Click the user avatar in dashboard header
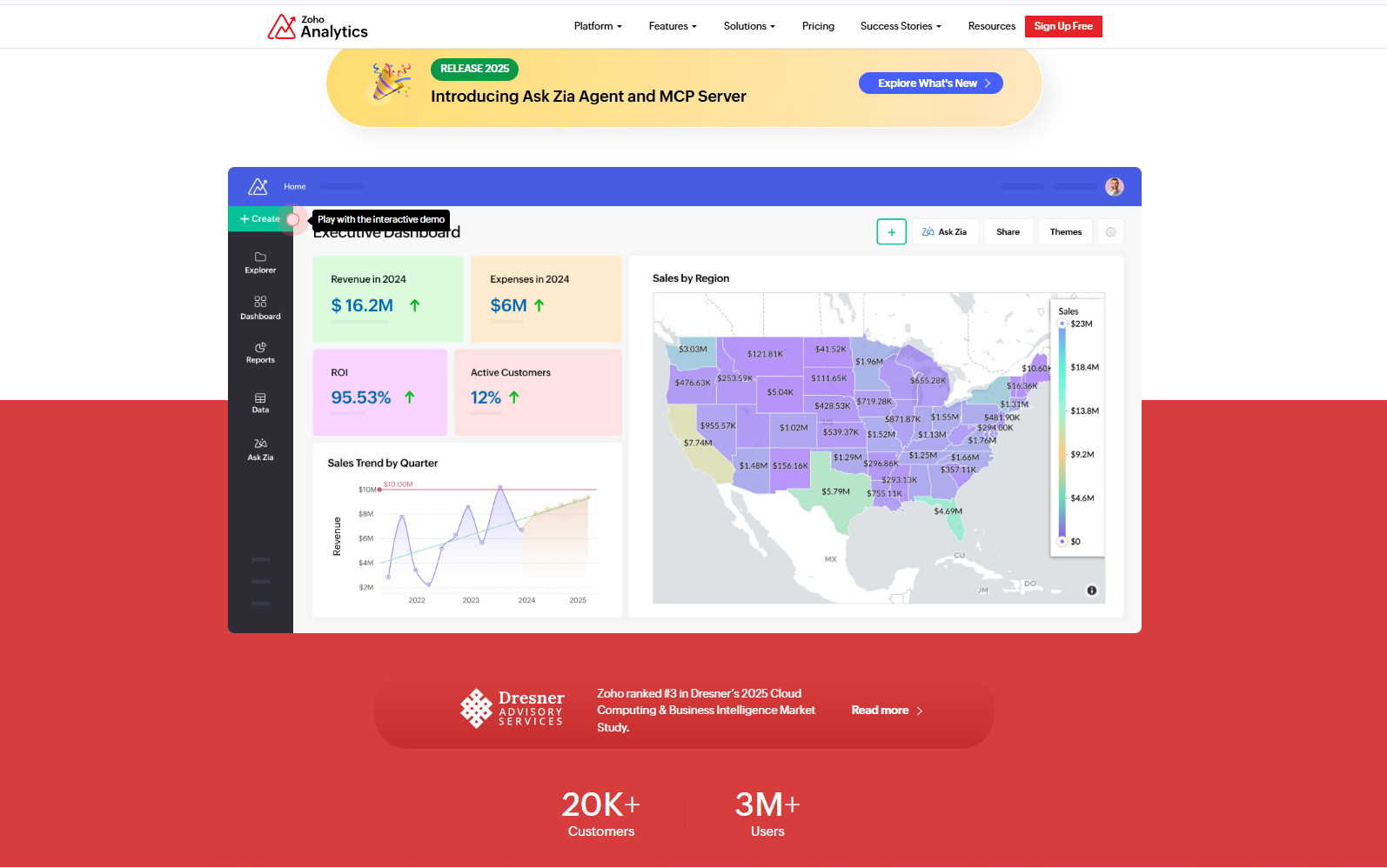Screen dimensions: 1387x868 [1115, 186]
